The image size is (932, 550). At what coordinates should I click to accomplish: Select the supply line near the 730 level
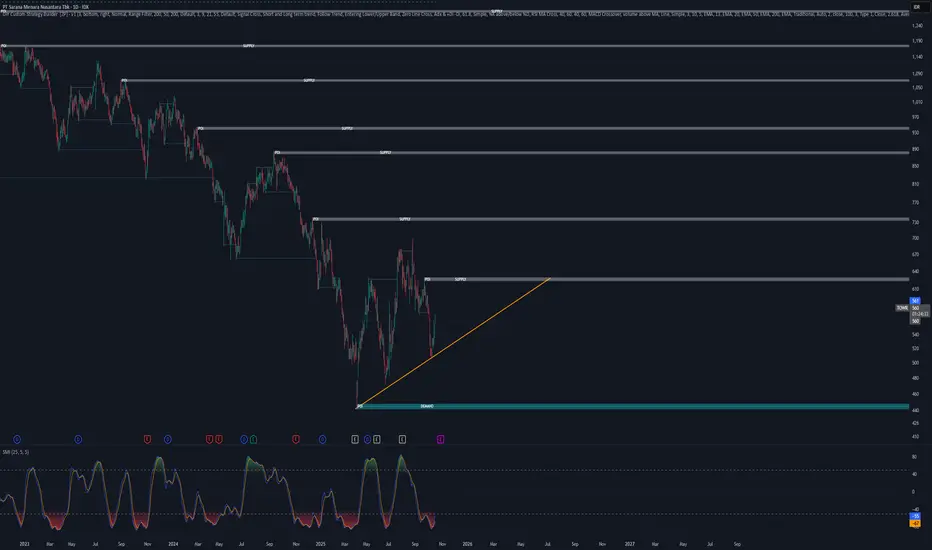click(x=610, y=219)
